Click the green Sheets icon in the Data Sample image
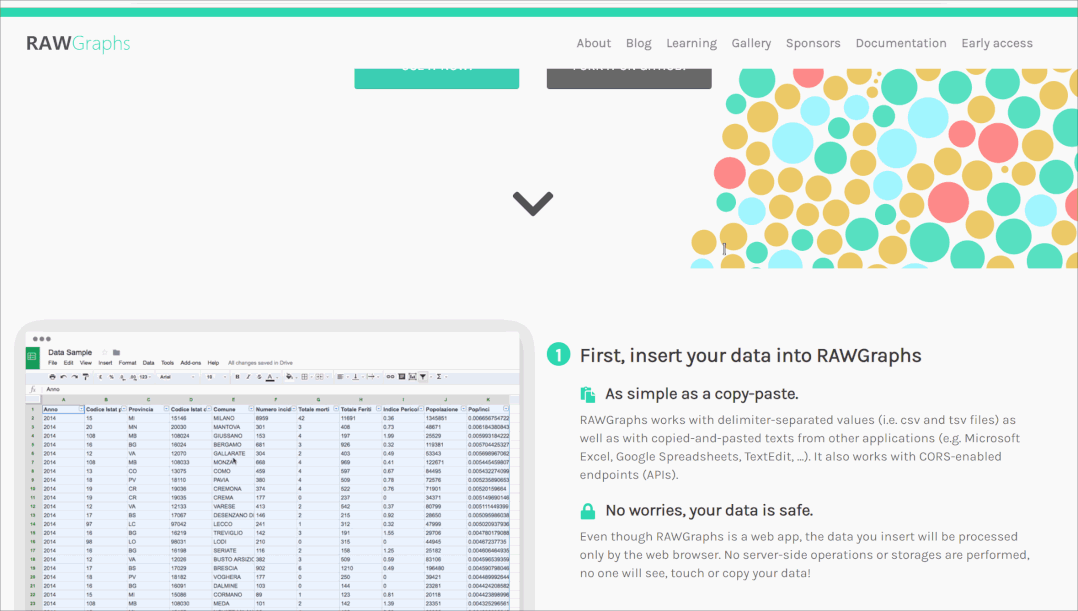The width and height of the screenshot is (1078, 611). [32, 357]
